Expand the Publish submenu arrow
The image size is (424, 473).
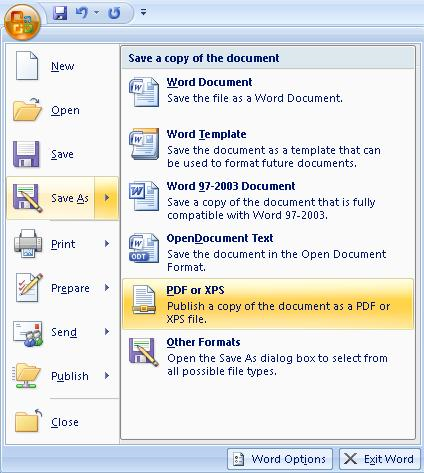click(x=107, y=376)
